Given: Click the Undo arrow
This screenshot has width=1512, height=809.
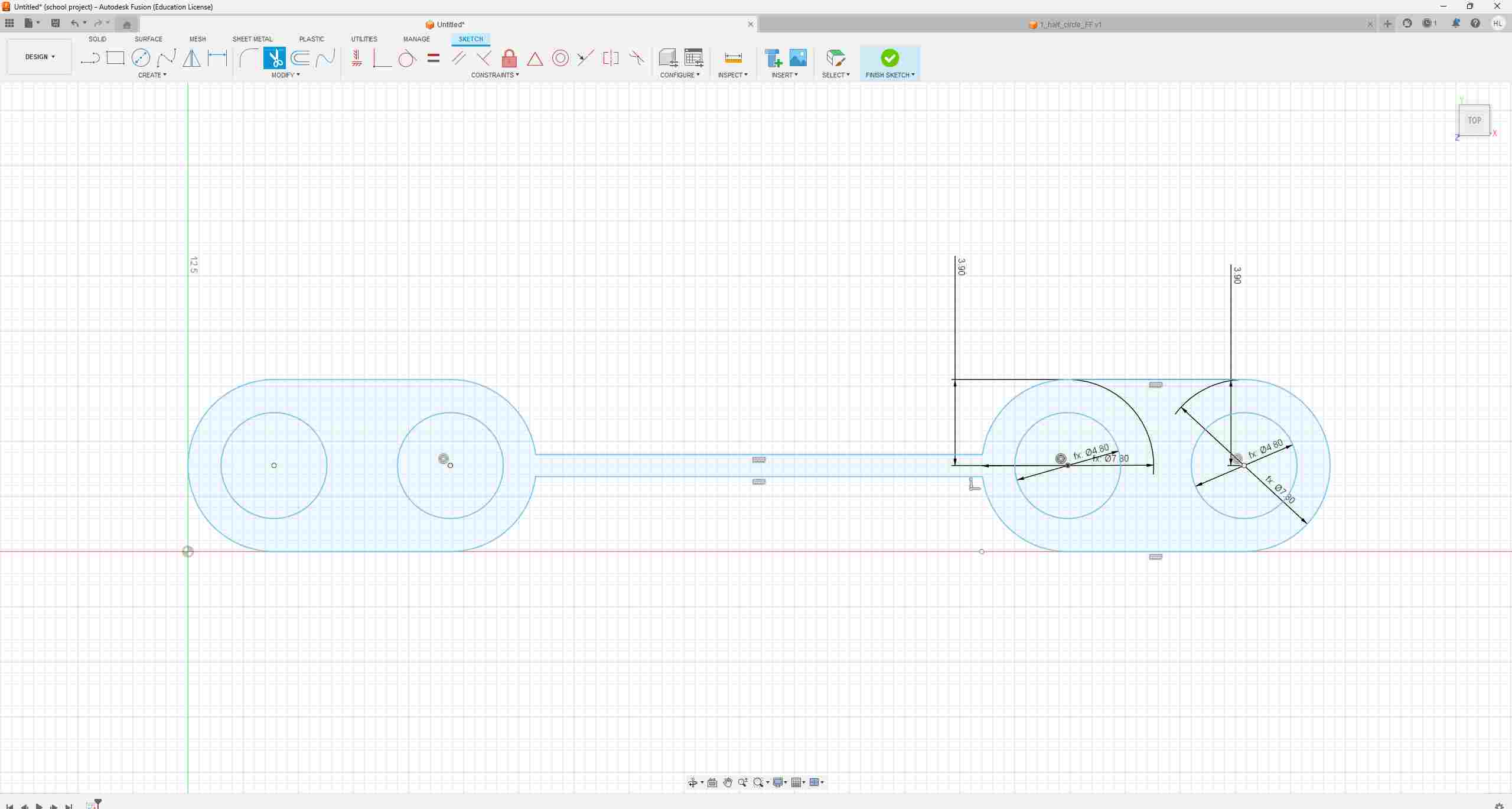Looking at the screenshot, I should point(74,23).
